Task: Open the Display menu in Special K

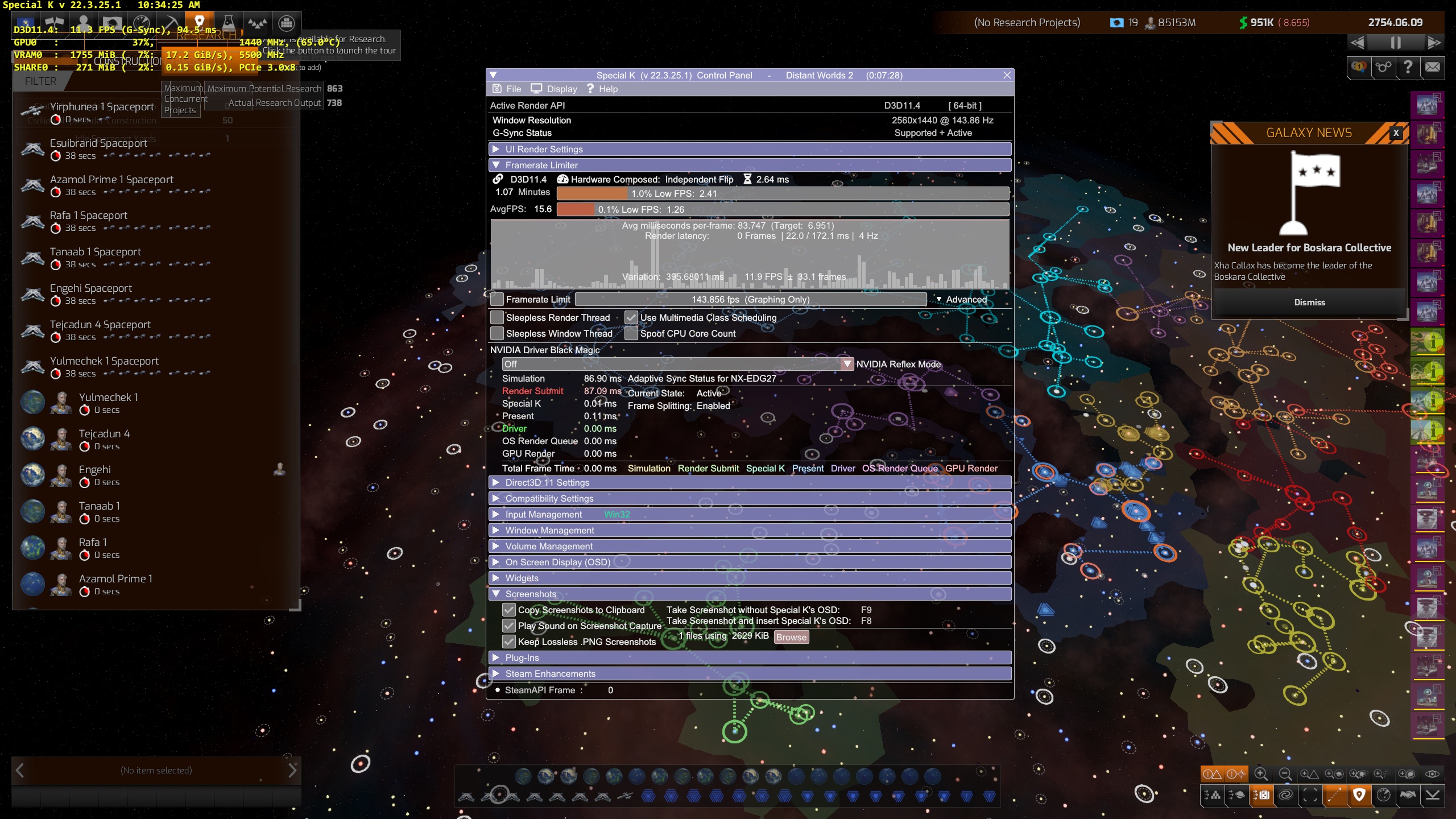Action: point(554,89)
